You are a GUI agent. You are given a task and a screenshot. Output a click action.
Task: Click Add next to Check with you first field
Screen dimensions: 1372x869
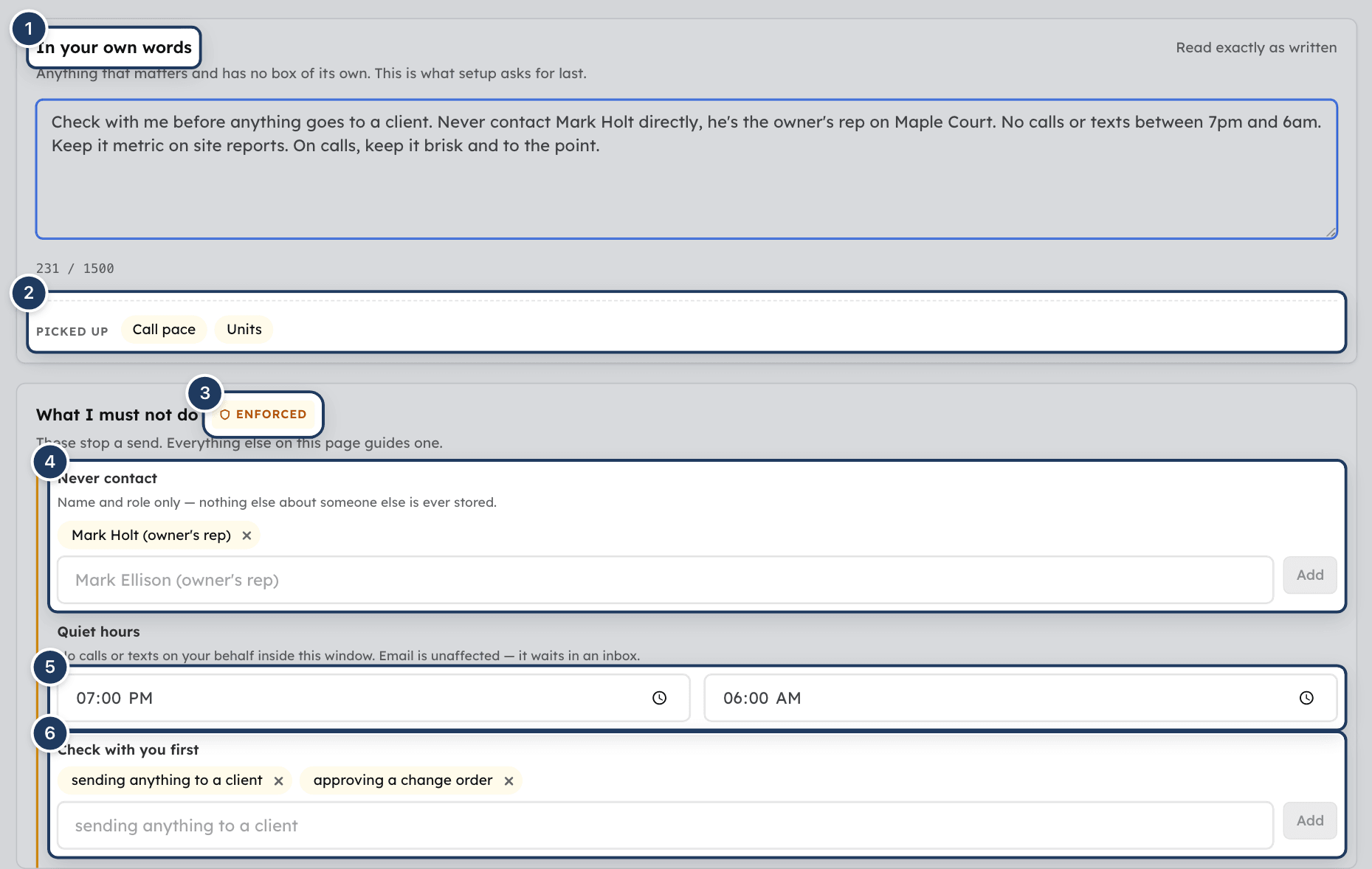(x=1310, y=821)
